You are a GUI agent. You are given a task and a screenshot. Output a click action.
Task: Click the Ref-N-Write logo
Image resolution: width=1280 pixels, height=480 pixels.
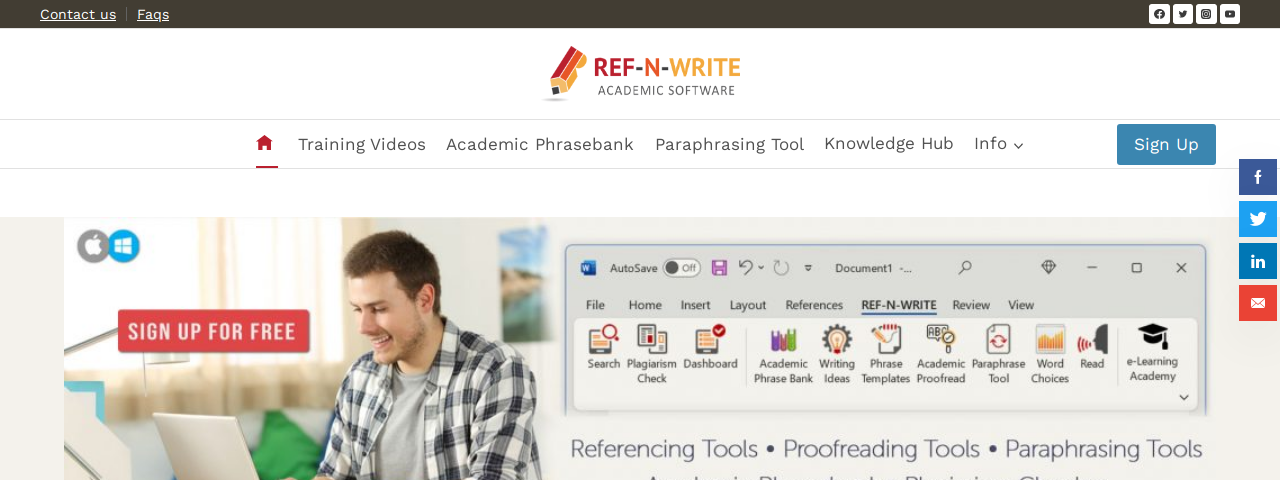click(641, 74)
